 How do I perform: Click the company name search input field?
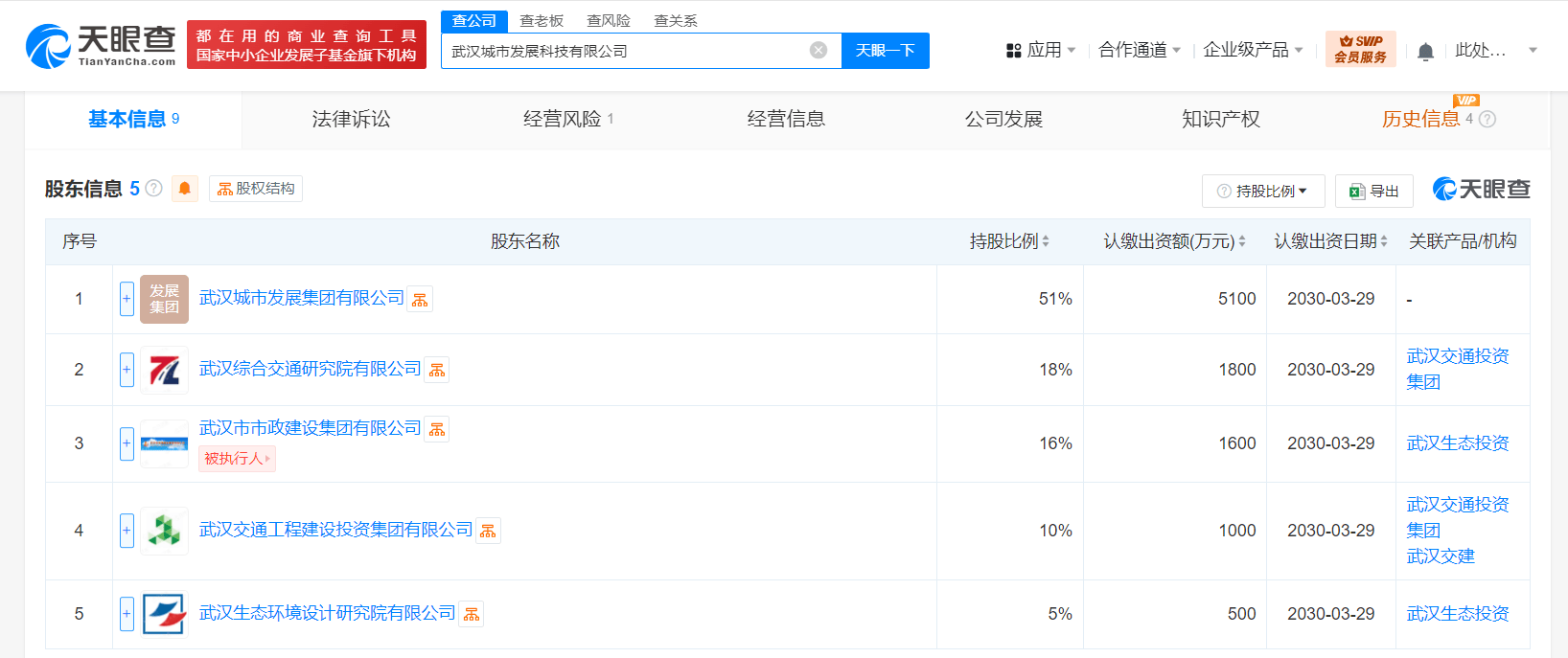tap(623, 51)
